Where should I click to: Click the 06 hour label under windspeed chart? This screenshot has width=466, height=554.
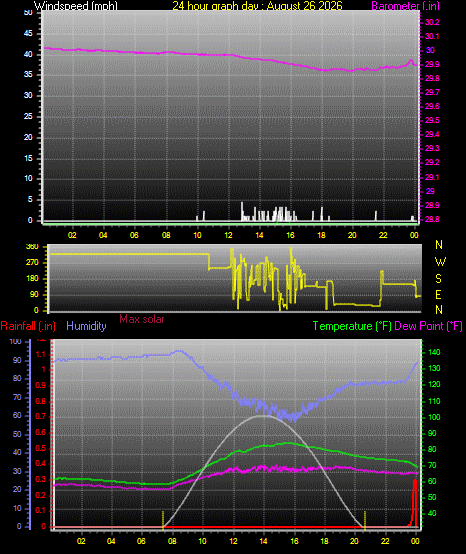[134, 235]
